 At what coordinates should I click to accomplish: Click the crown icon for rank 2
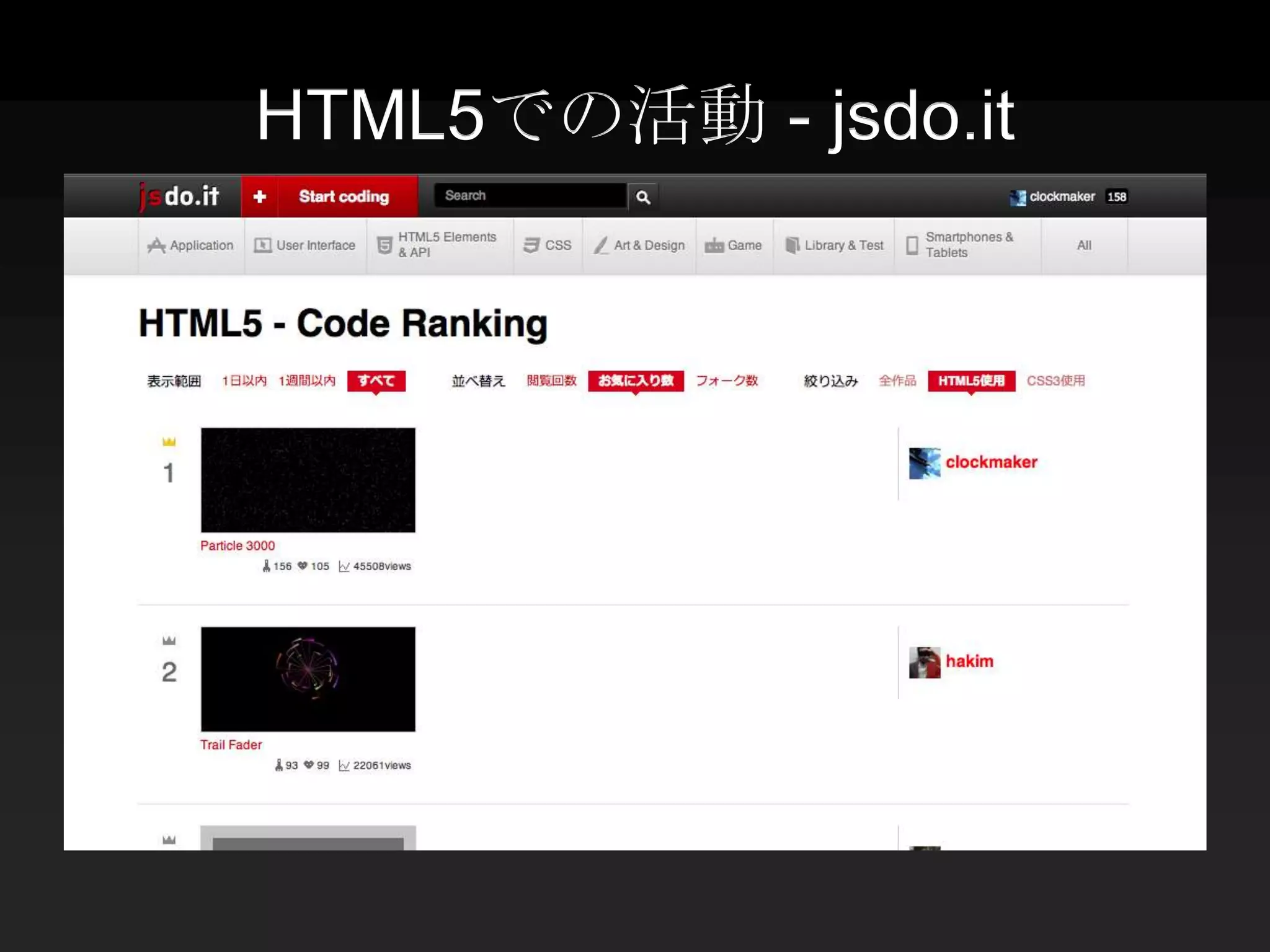[169, 640]
